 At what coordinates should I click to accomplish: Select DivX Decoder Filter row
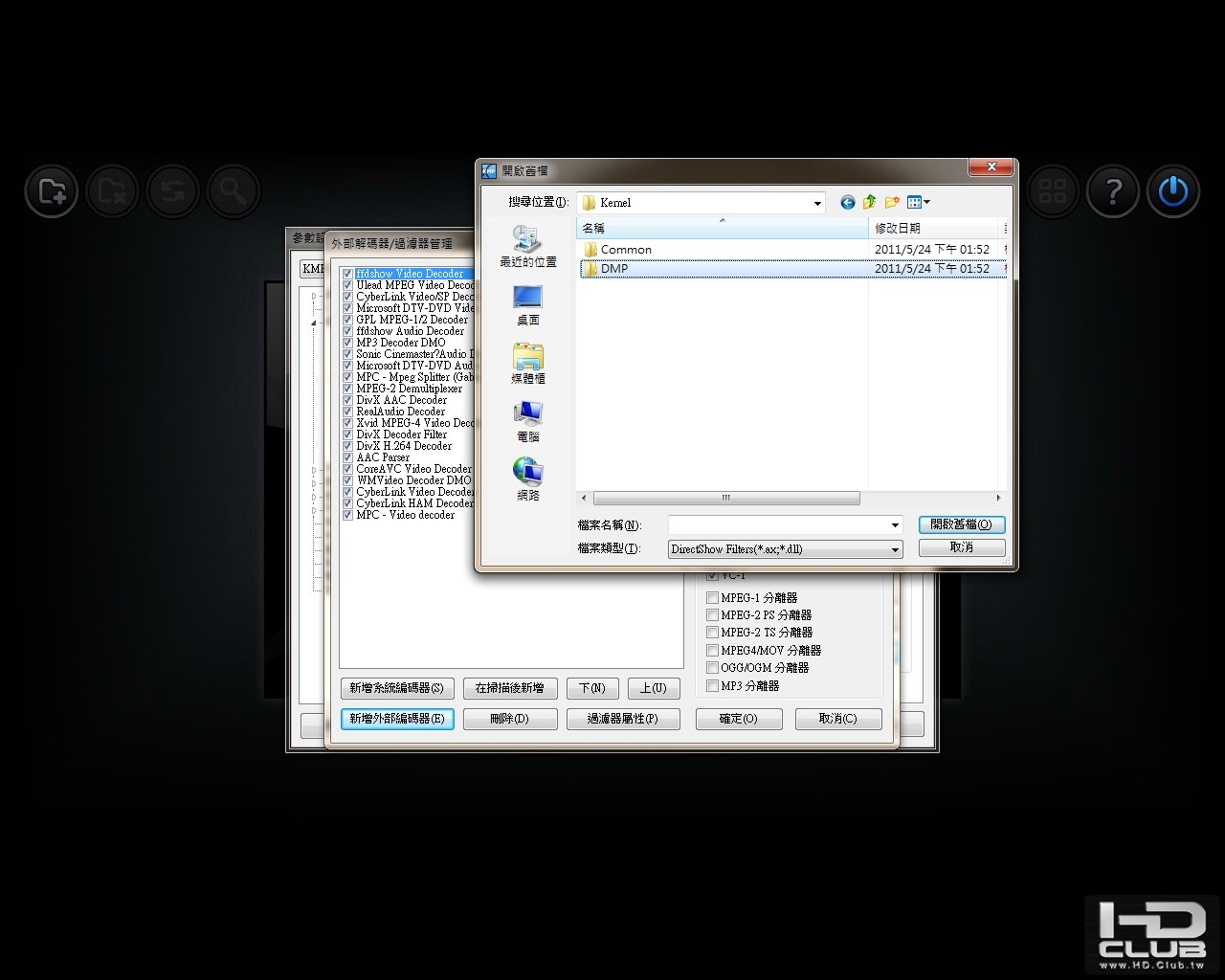(402, 434)
